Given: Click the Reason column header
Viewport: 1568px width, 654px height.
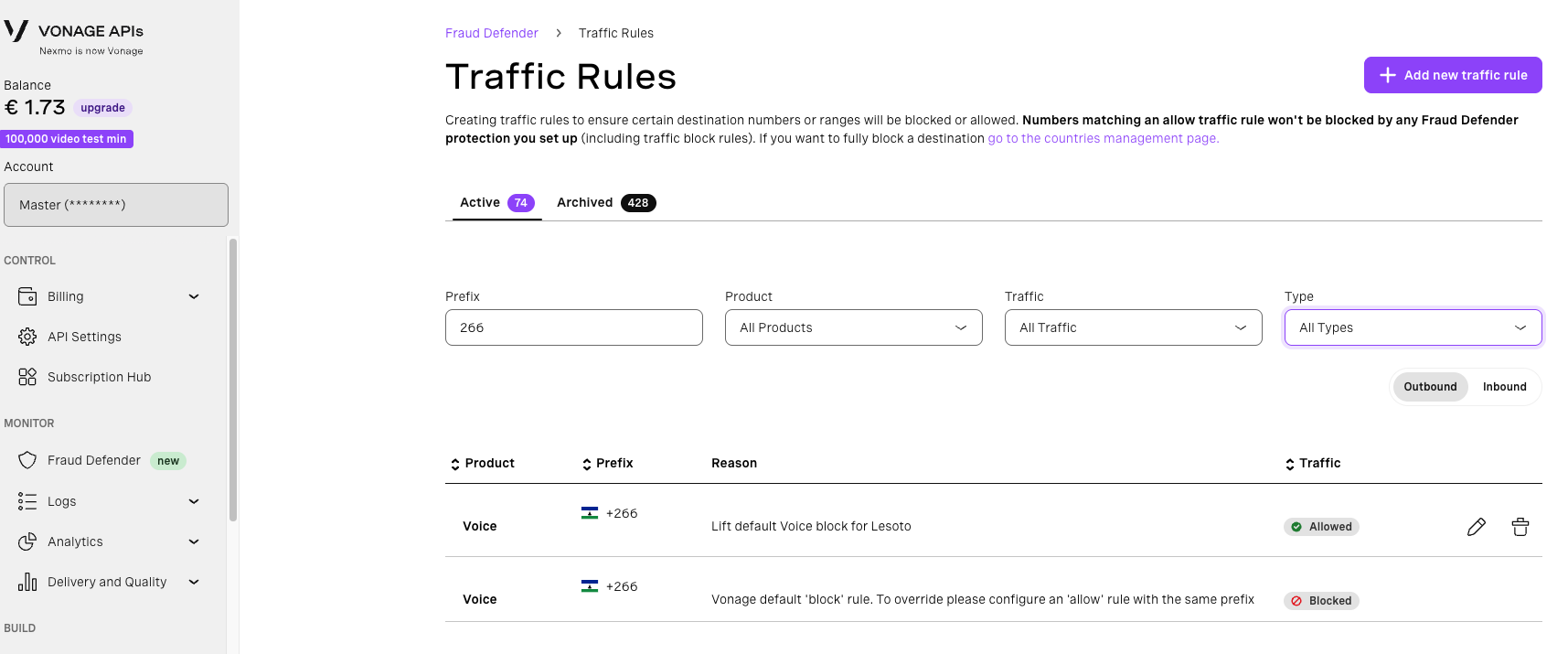Looking at the screenshot, I should point(734,464).
